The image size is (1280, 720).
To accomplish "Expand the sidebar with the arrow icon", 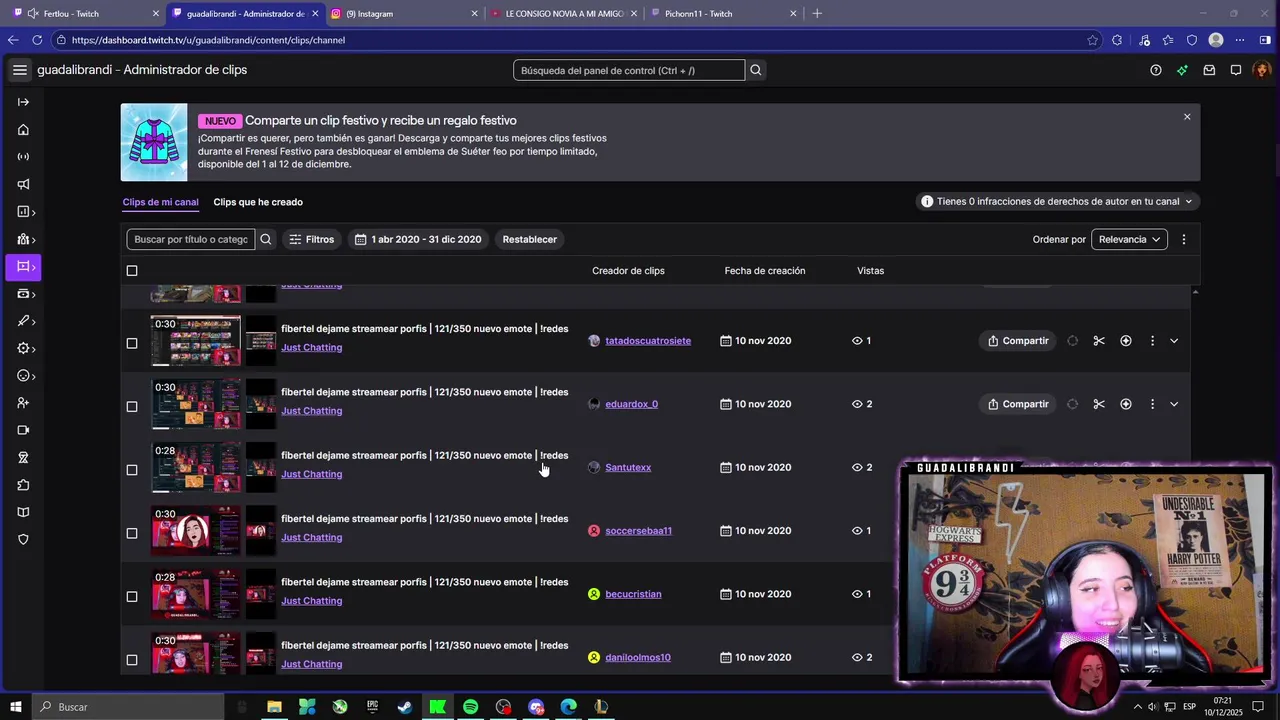I will 23,102.
